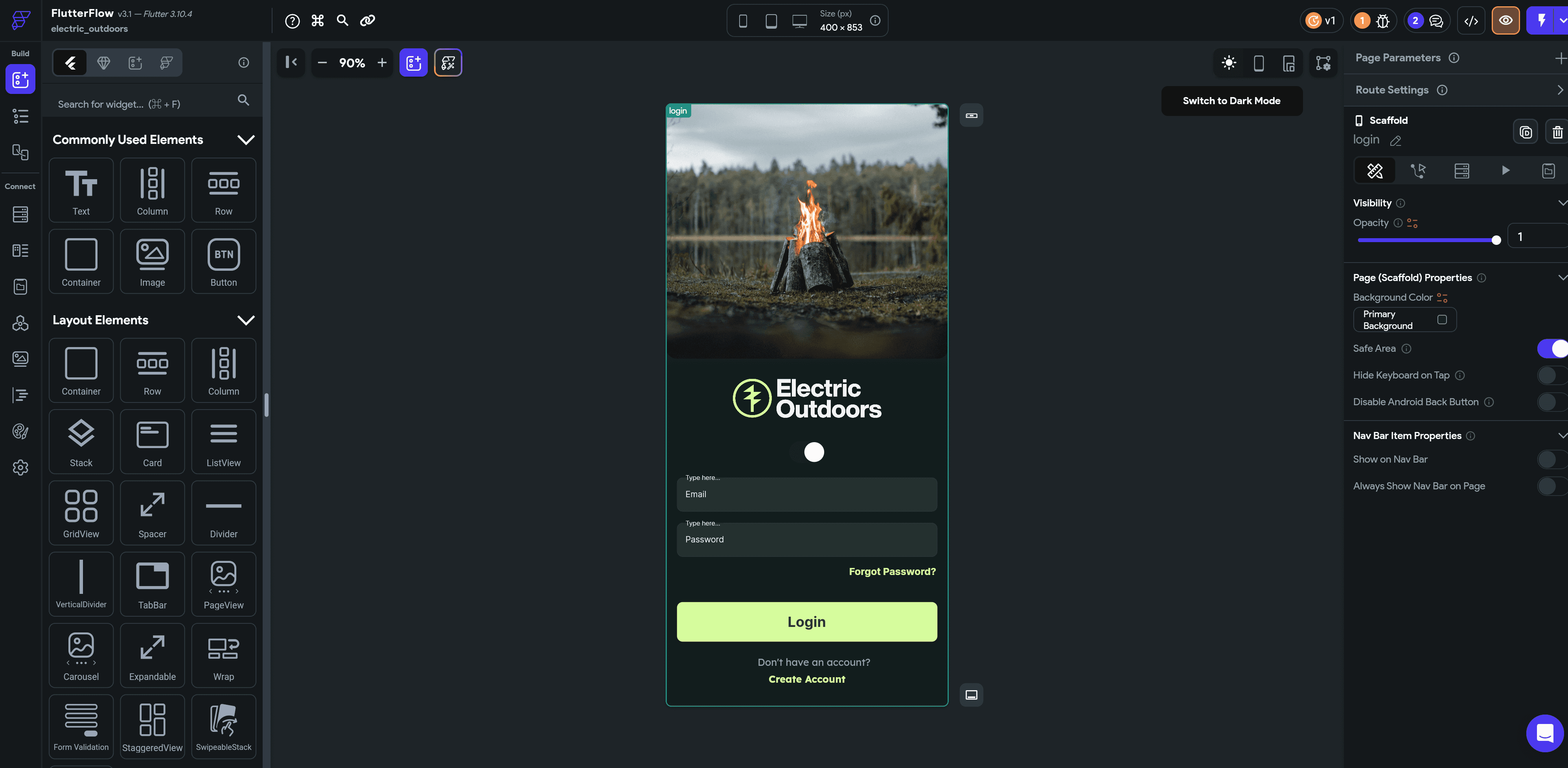Open the Animations play tab

coord(1505,171)
